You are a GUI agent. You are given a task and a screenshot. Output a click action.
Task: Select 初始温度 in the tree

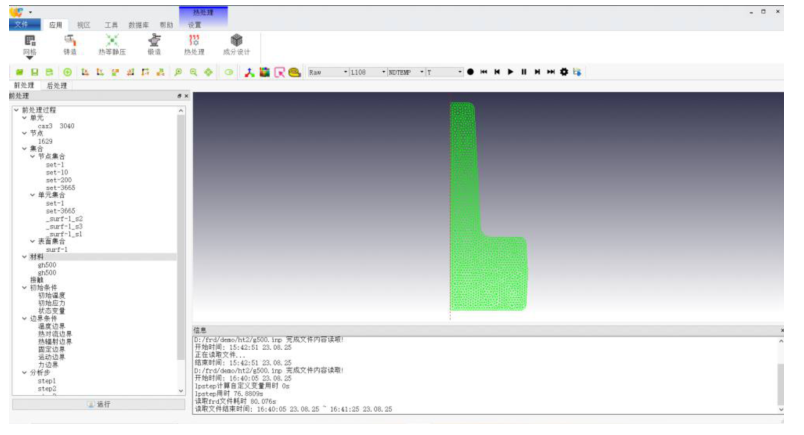52,295
